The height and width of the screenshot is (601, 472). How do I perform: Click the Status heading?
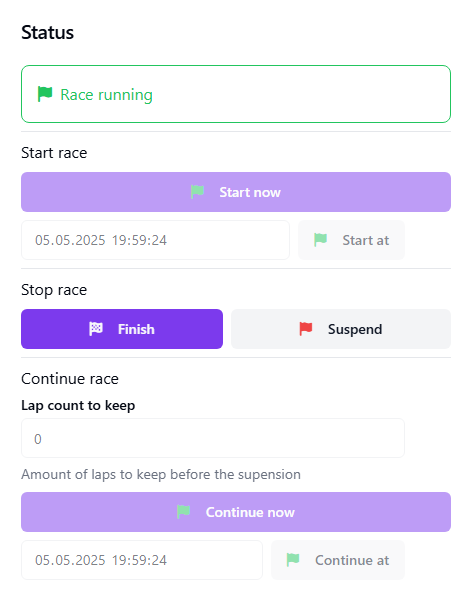[x=48, y=32]
